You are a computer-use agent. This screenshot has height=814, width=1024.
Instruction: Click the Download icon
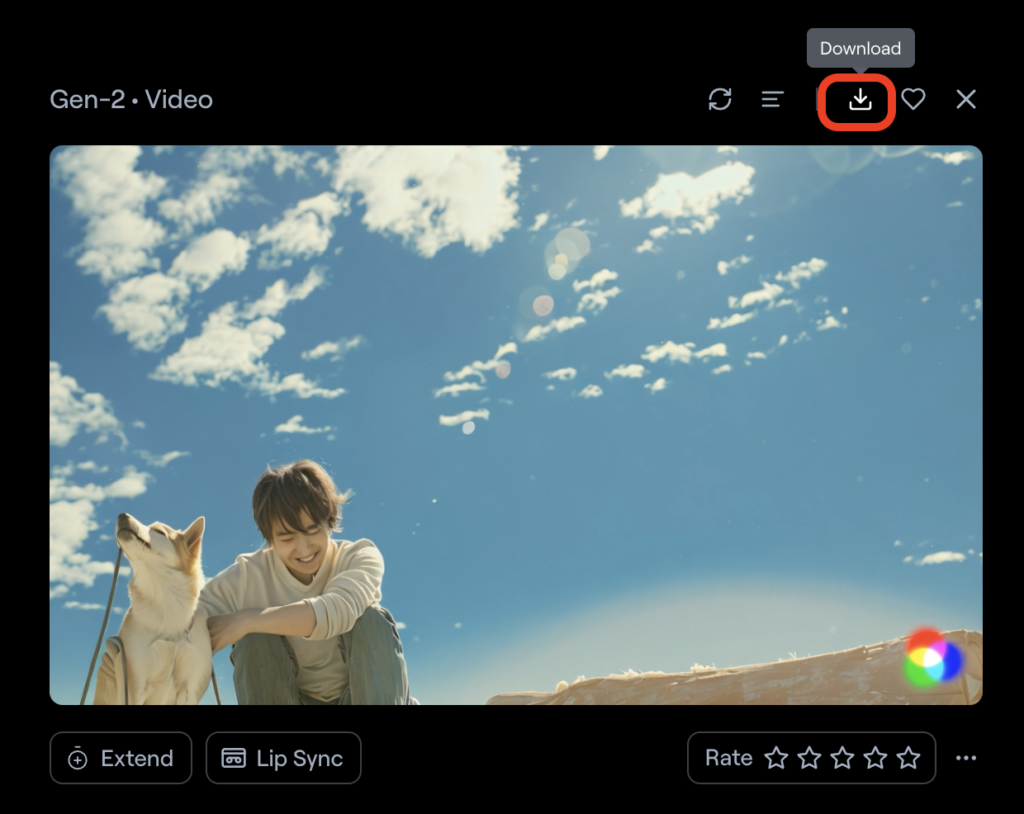pos(860,99)
